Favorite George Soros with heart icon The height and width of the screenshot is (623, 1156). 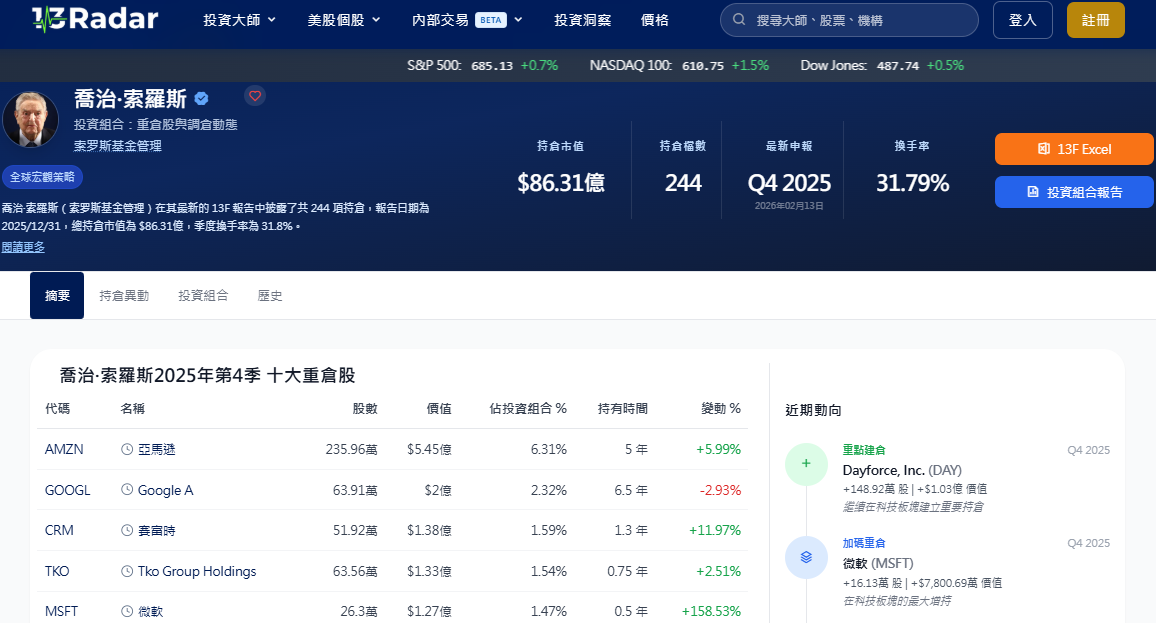pos(255,96)
